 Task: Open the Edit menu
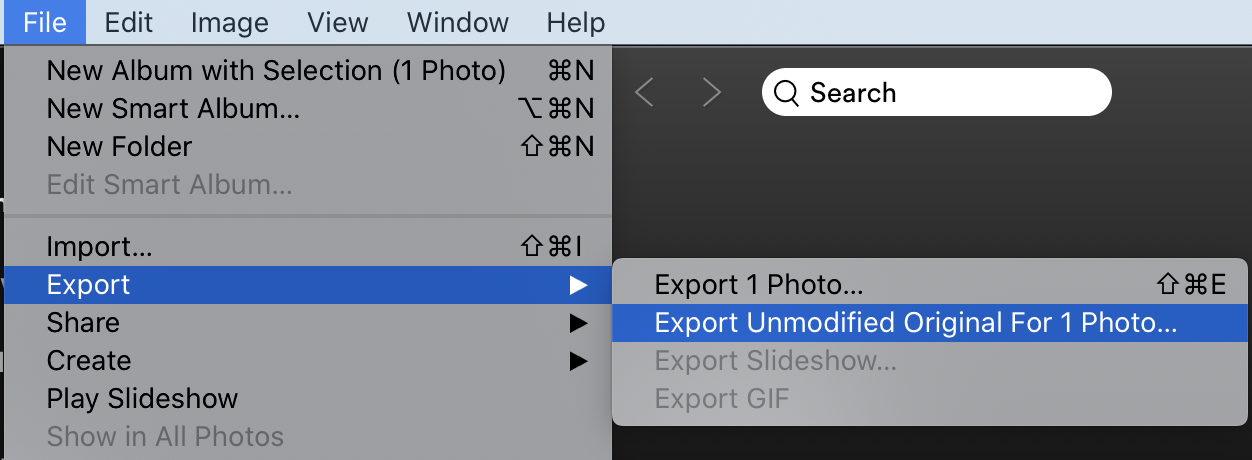pyautogui.click(x=128, y=22)
